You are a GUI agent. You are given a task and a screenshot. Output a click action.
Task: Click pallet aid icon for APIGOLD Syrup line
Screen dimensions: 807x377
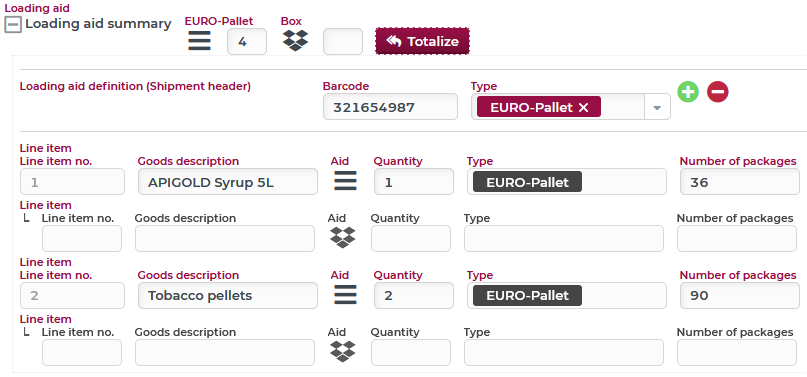click(x=345, y=181)
